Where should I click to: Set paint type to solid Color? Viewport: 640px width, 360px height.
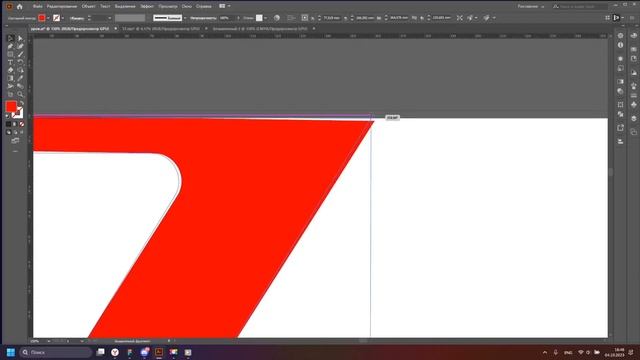9,124
